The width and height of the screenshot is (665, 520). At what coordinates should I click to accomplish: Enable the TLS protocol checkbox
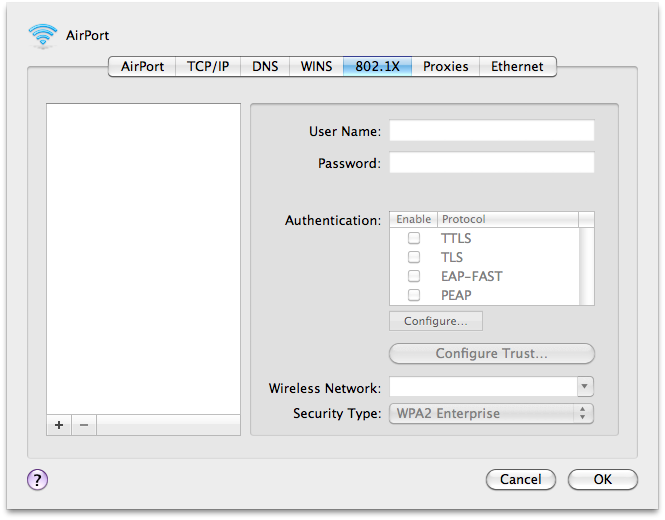pos(414,257)
